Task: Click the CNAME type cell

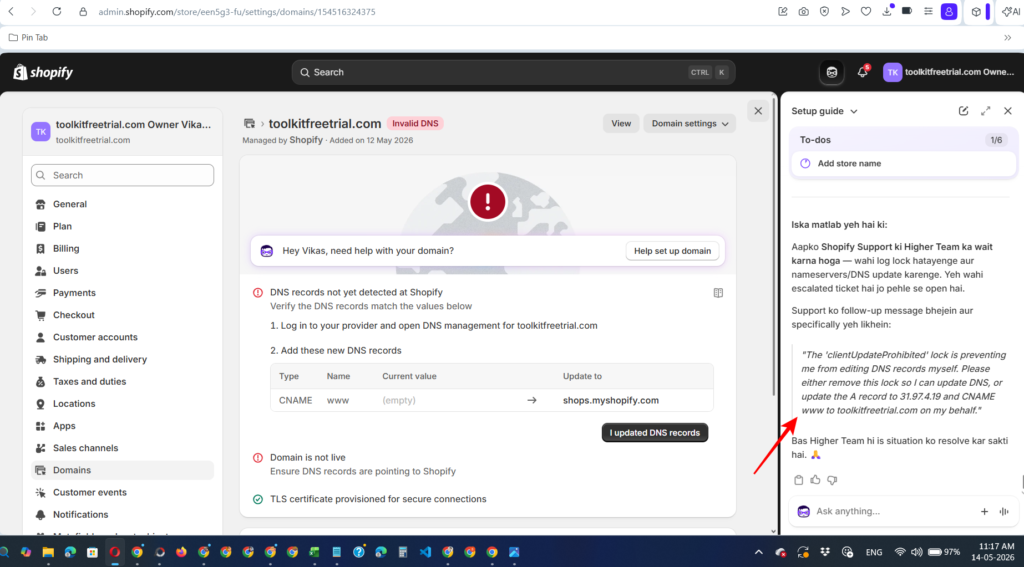Action: tap(295, 400)
